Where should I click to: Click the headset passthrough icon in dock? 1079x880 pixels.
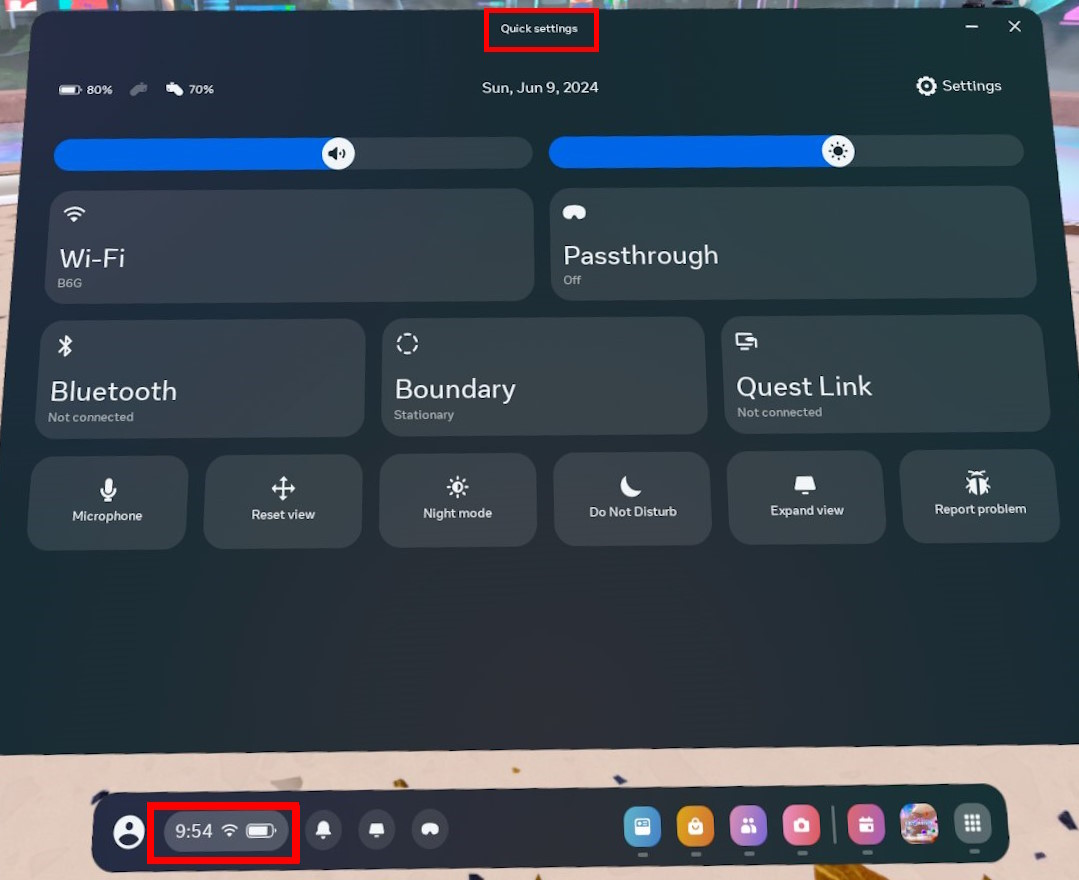(x=430, y=829)
